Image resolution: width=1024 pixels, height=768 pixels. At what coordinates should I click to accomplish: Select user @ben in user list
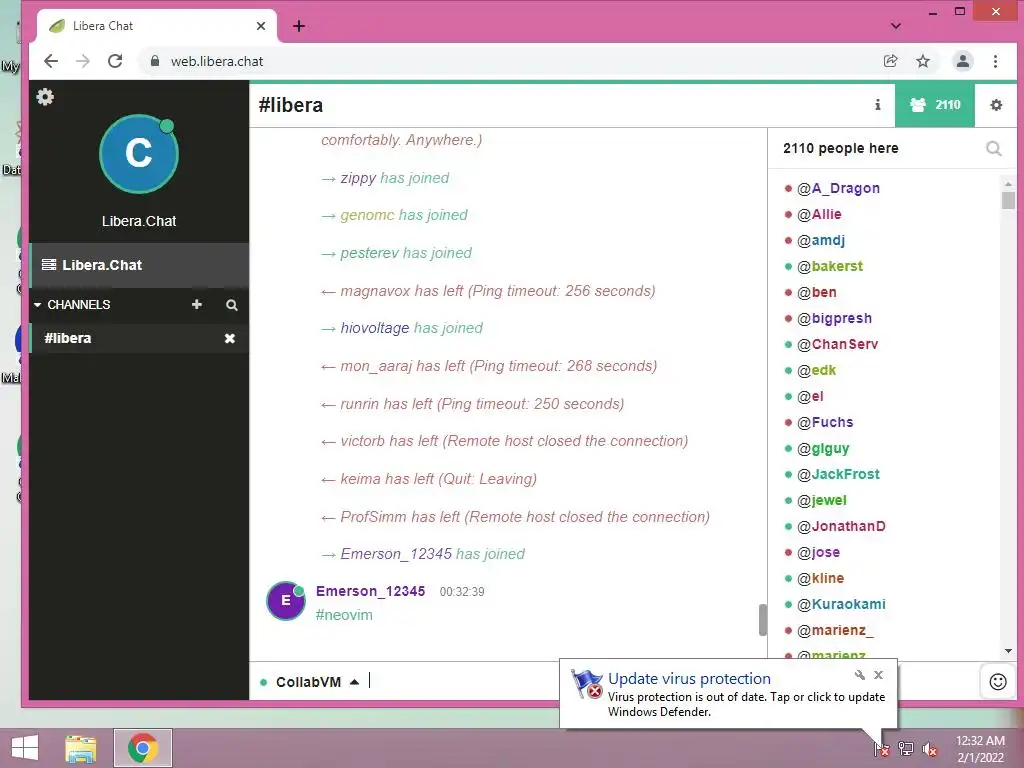coord(816,293)
